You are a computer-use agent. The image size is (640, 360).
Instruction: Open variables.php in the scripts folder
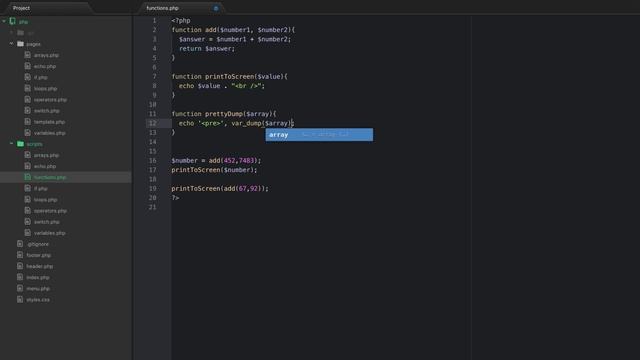click(x=49, y=233)
